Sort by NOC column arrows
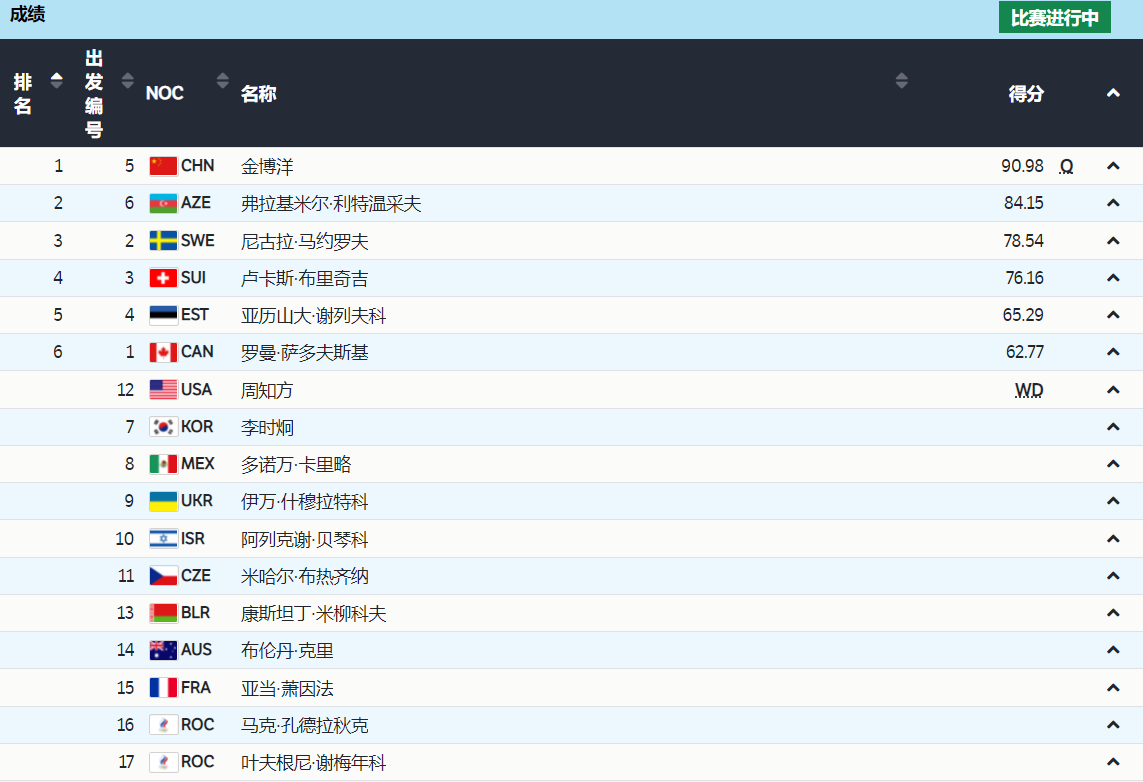The width and height of the screenshot is (1143, 782). pos(222,80)
